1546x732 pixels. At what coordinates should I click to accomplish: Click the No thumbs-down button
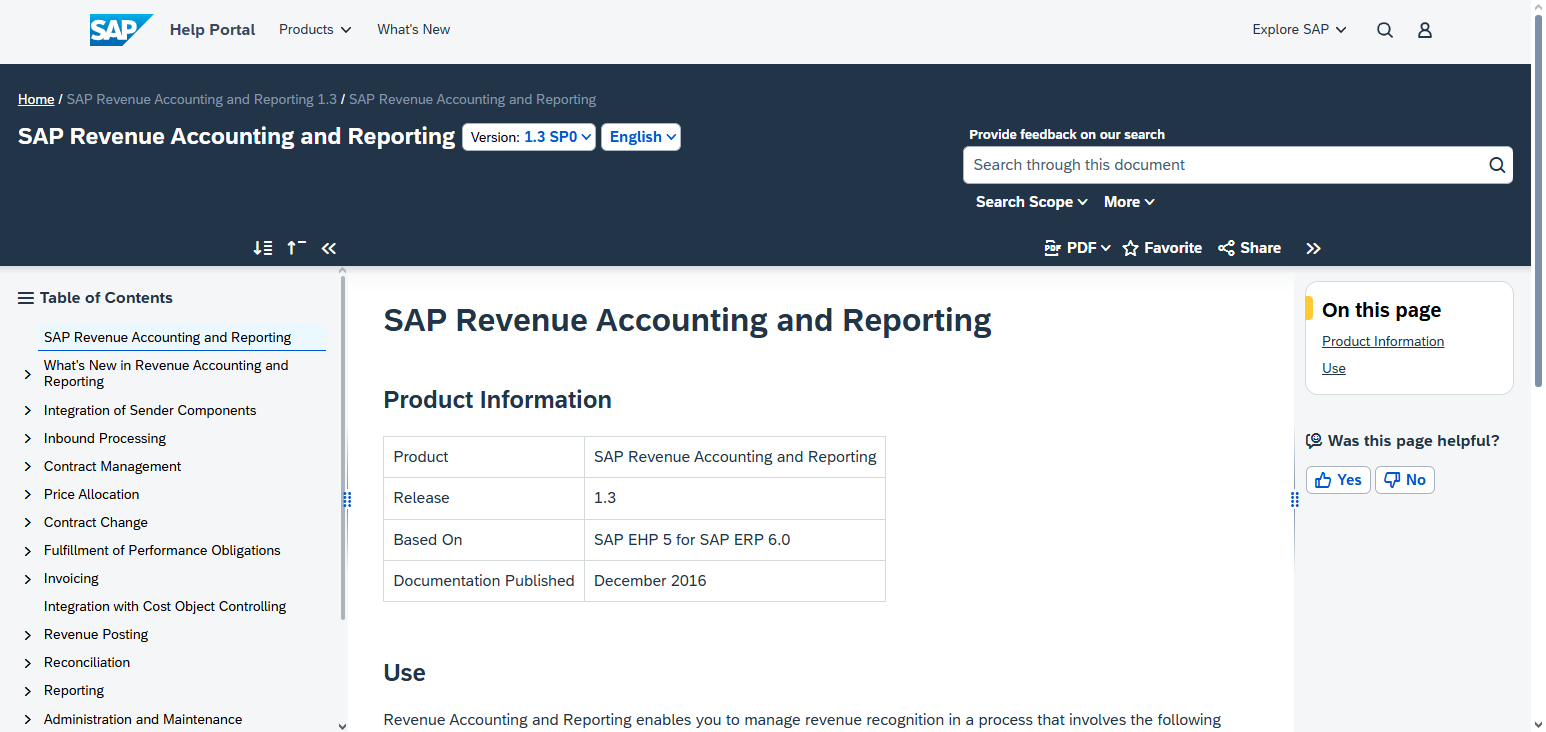pos(1405,480)
